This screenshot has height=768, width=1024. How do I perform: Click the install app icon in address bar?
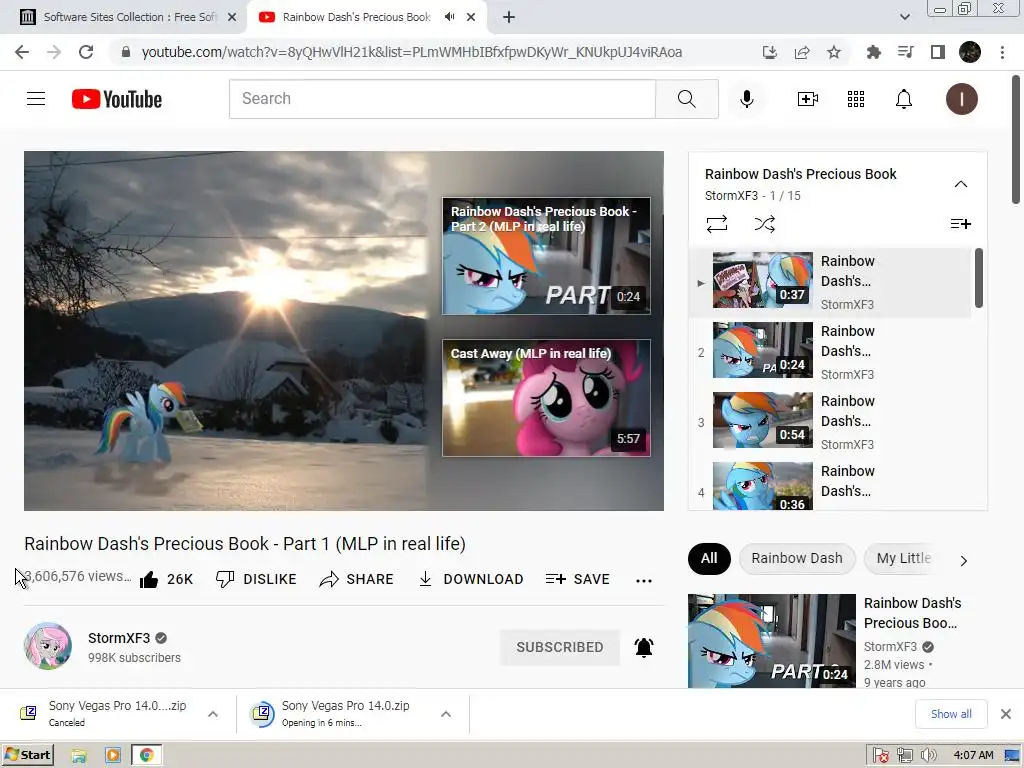pos(769,52)
